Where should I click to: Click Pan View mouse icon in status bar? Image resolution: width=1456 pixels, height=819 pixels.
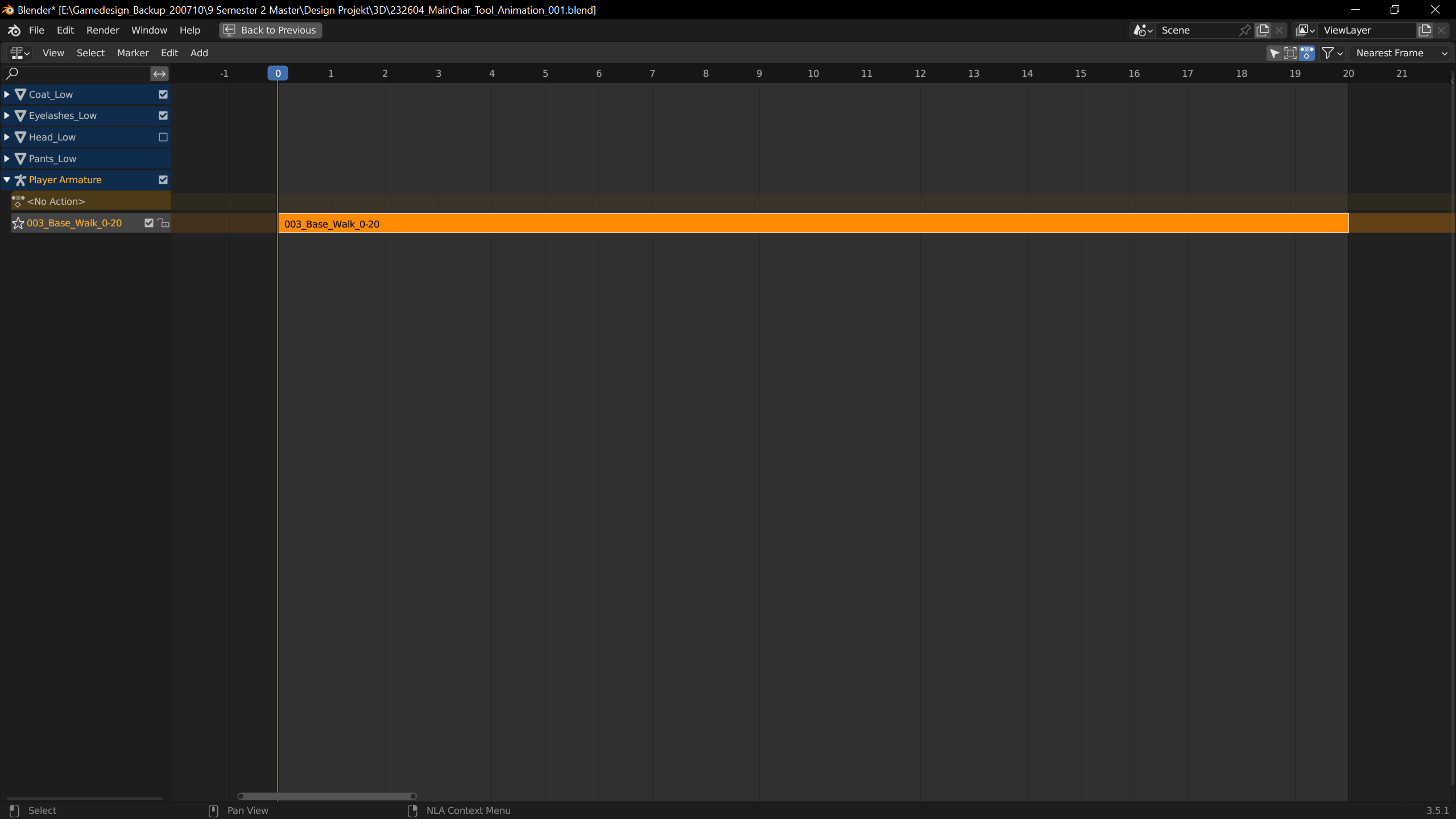(x=213, y=810)
